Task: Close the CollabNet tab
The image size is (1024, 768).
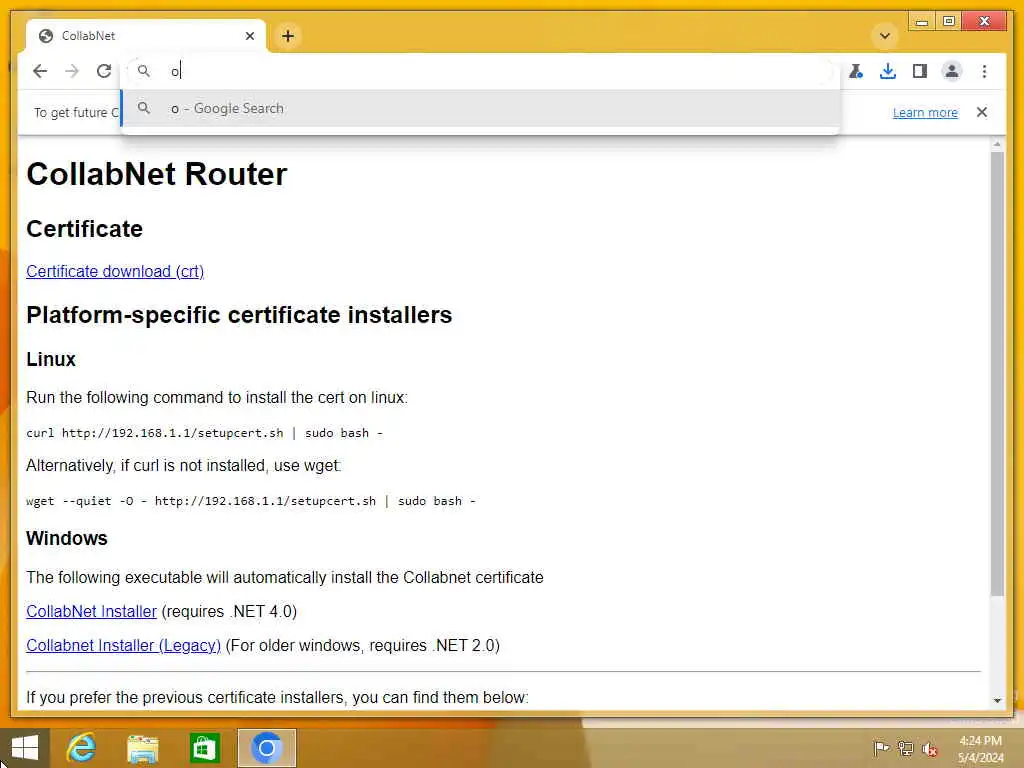Action: pos(249,36)
